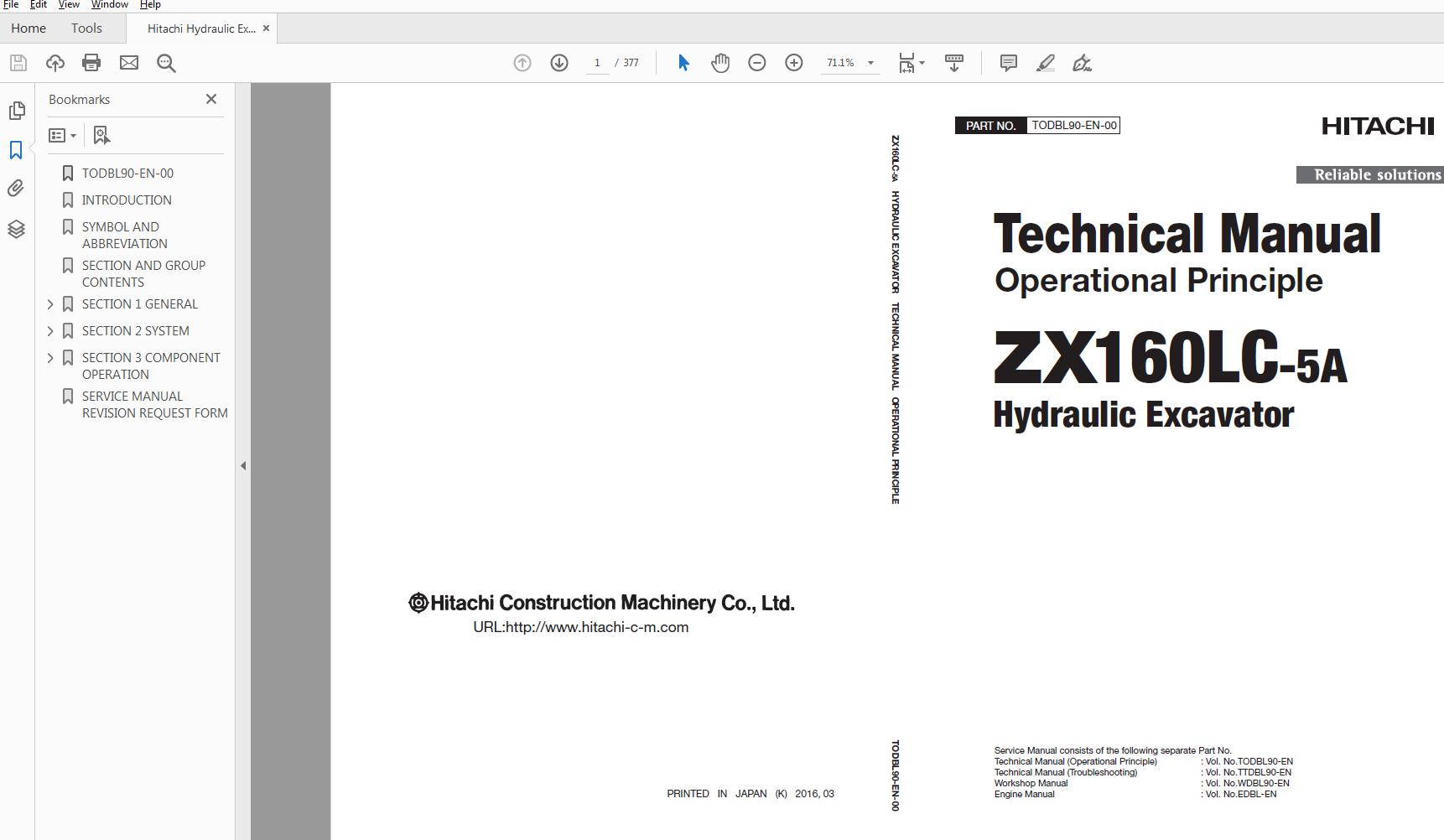Open the View menu
The image size is (1444, 840).
[69, 5]
